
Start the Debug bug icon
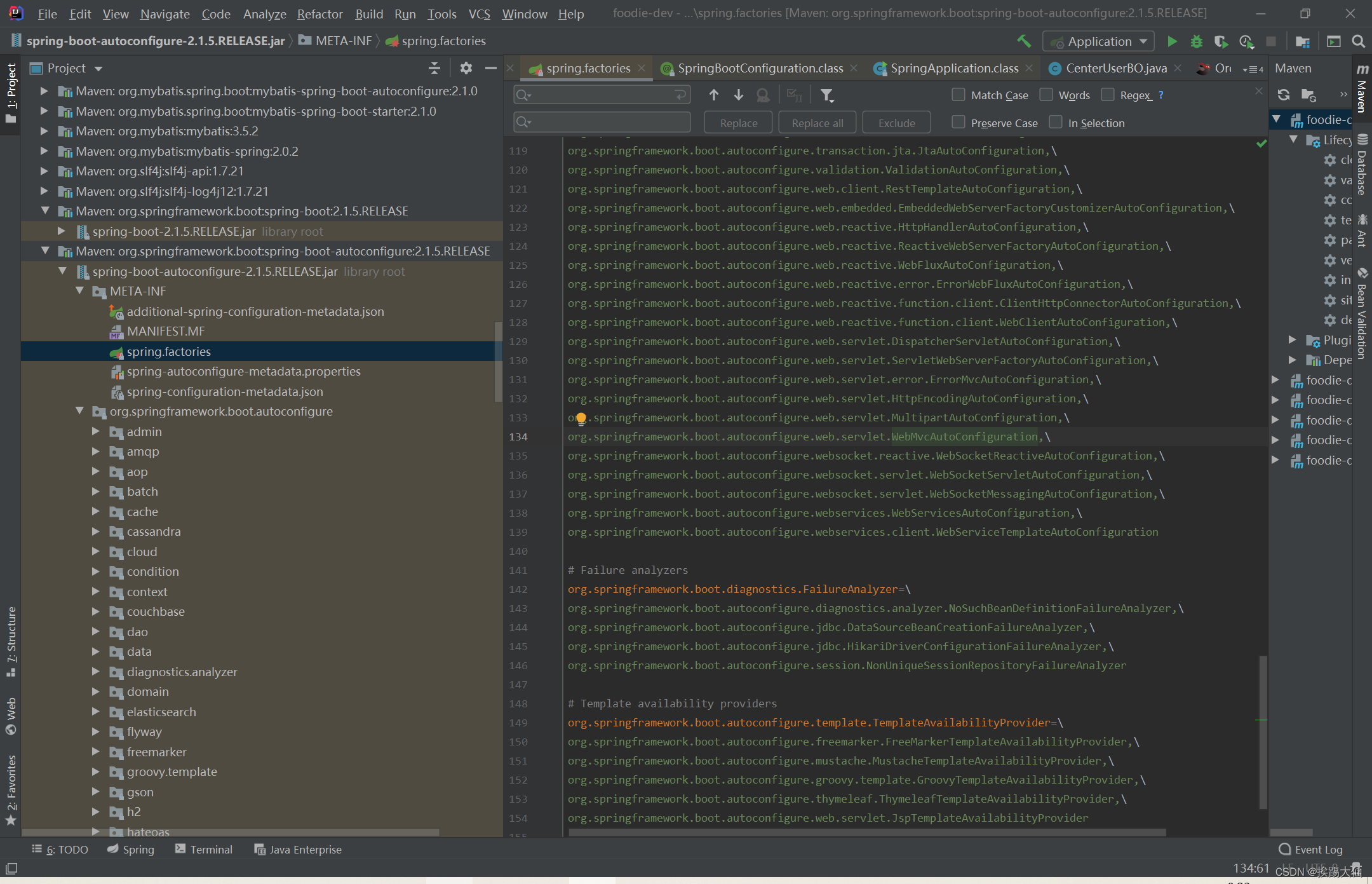pos(1196,41)
